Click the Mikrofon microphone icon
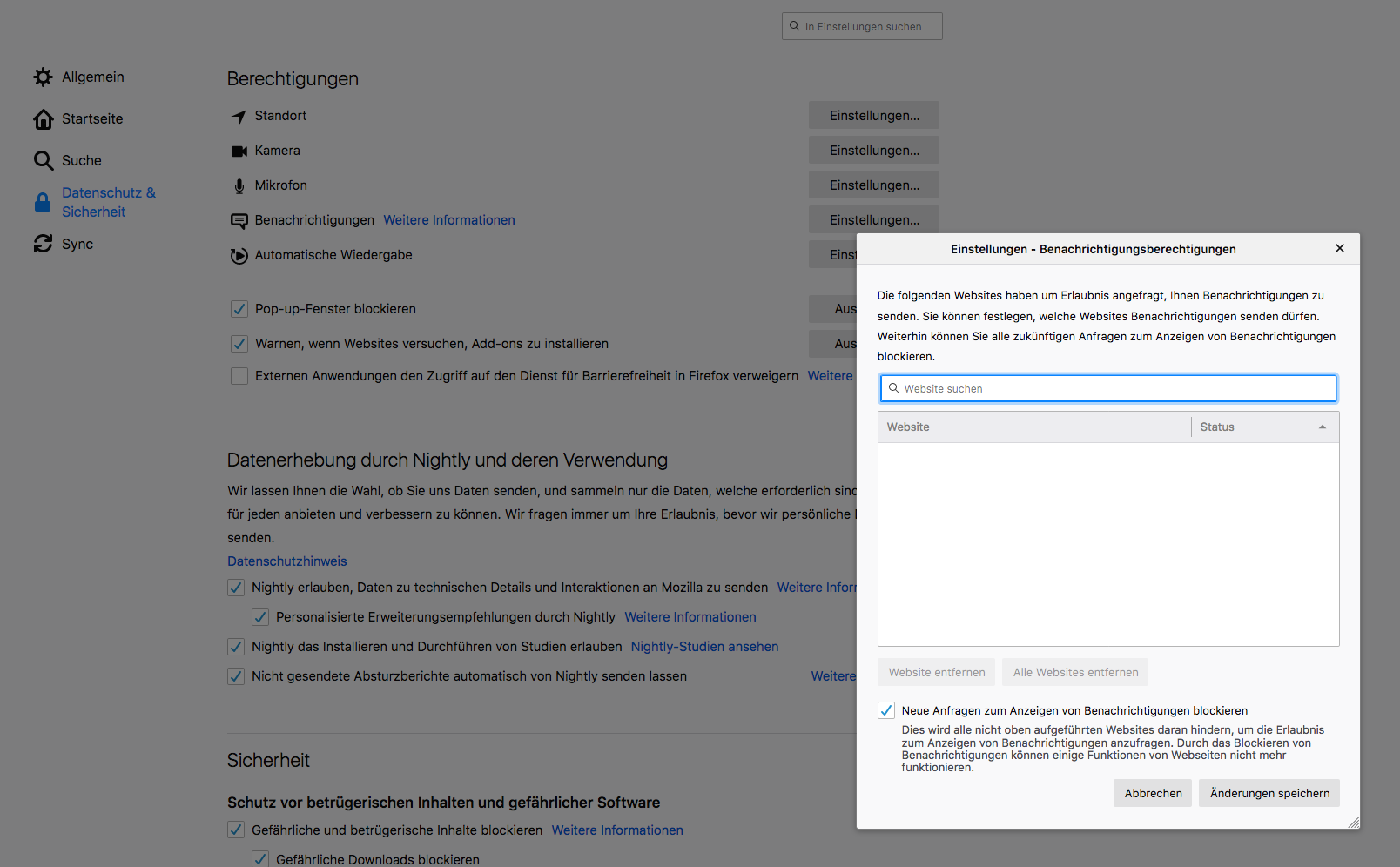This screenshot has height=867, width=1400. tap(239, 185)
